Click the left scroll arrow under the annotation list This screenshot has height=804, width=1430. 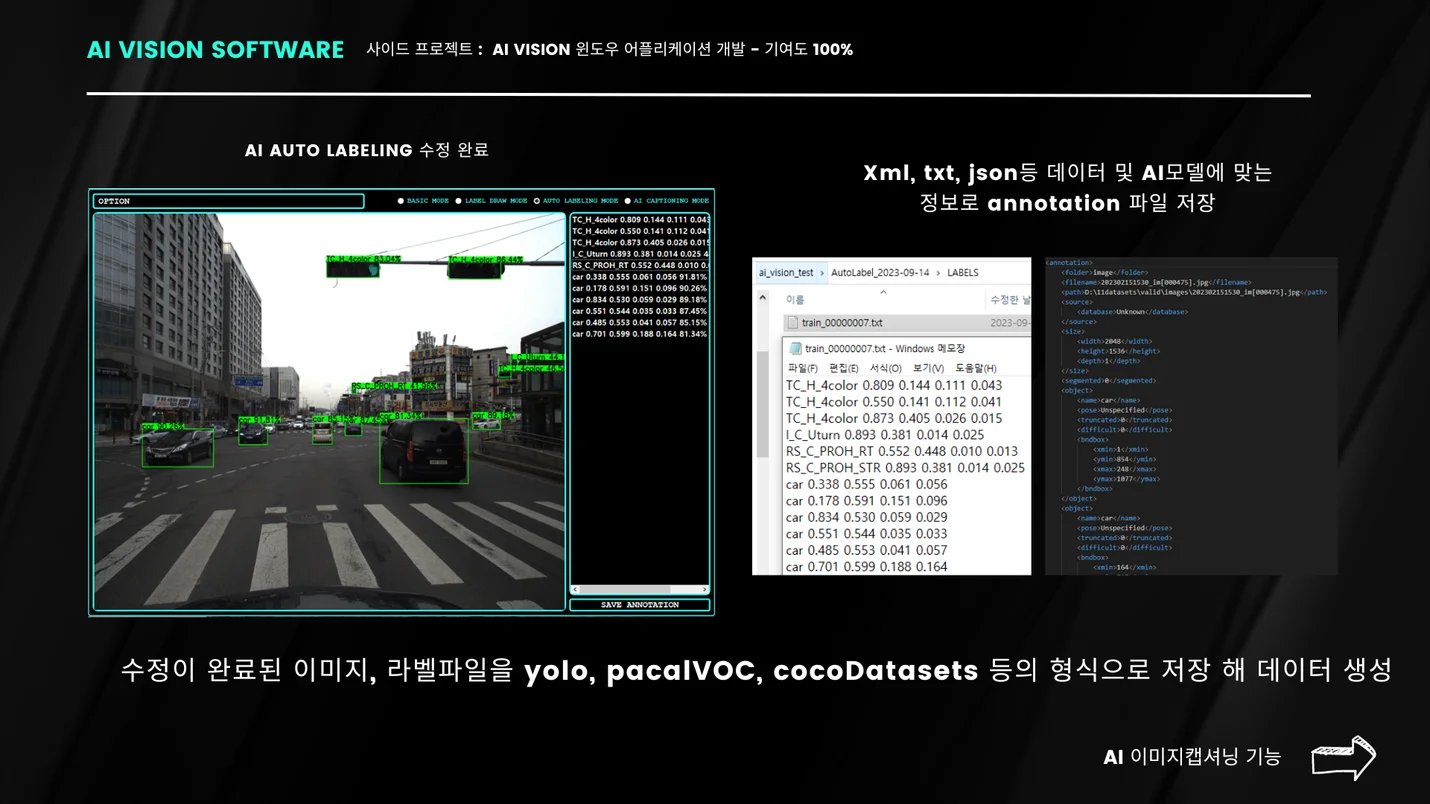575,590
